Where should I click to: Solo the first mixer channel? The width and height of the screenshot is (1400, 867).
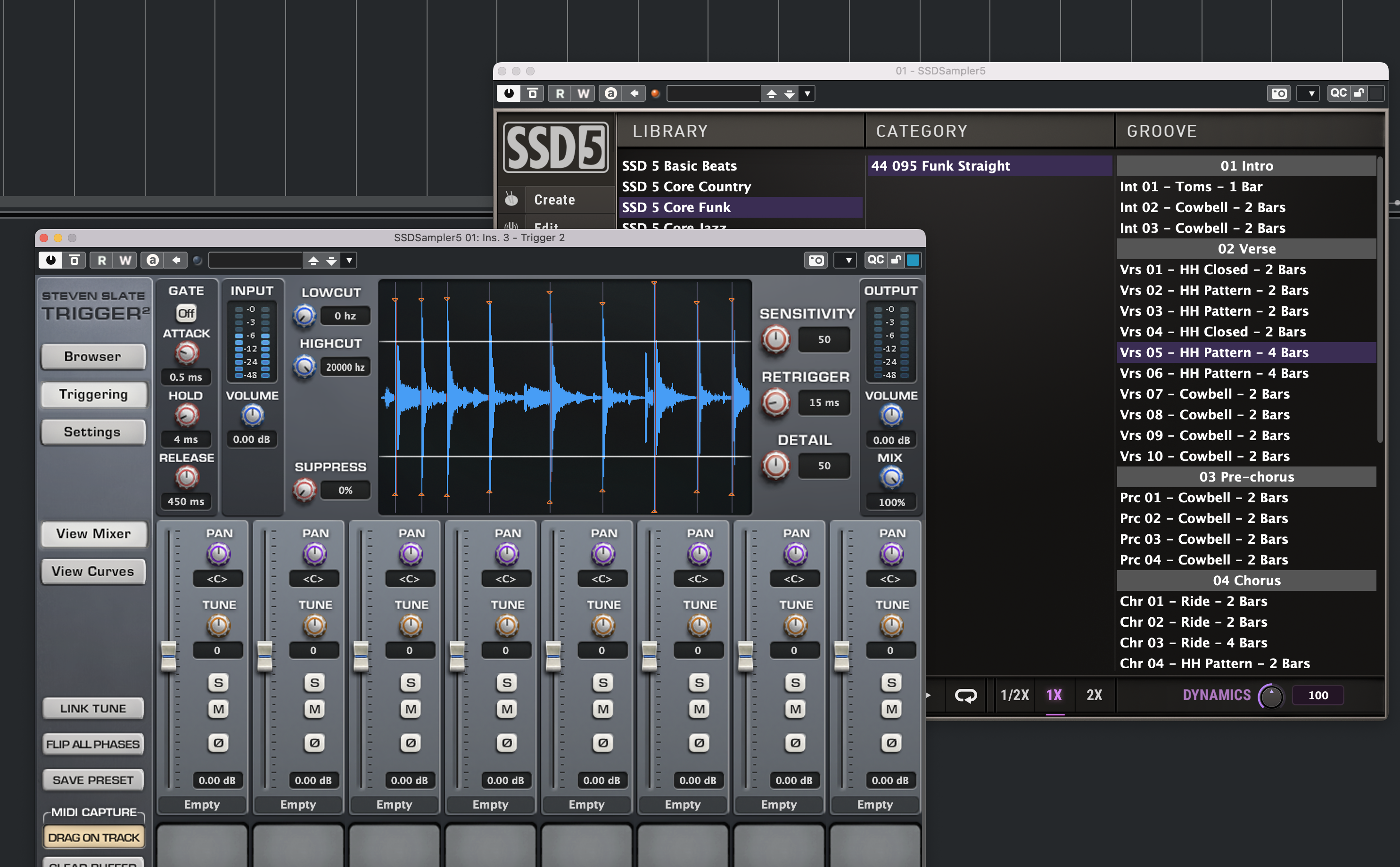point(218,682)
